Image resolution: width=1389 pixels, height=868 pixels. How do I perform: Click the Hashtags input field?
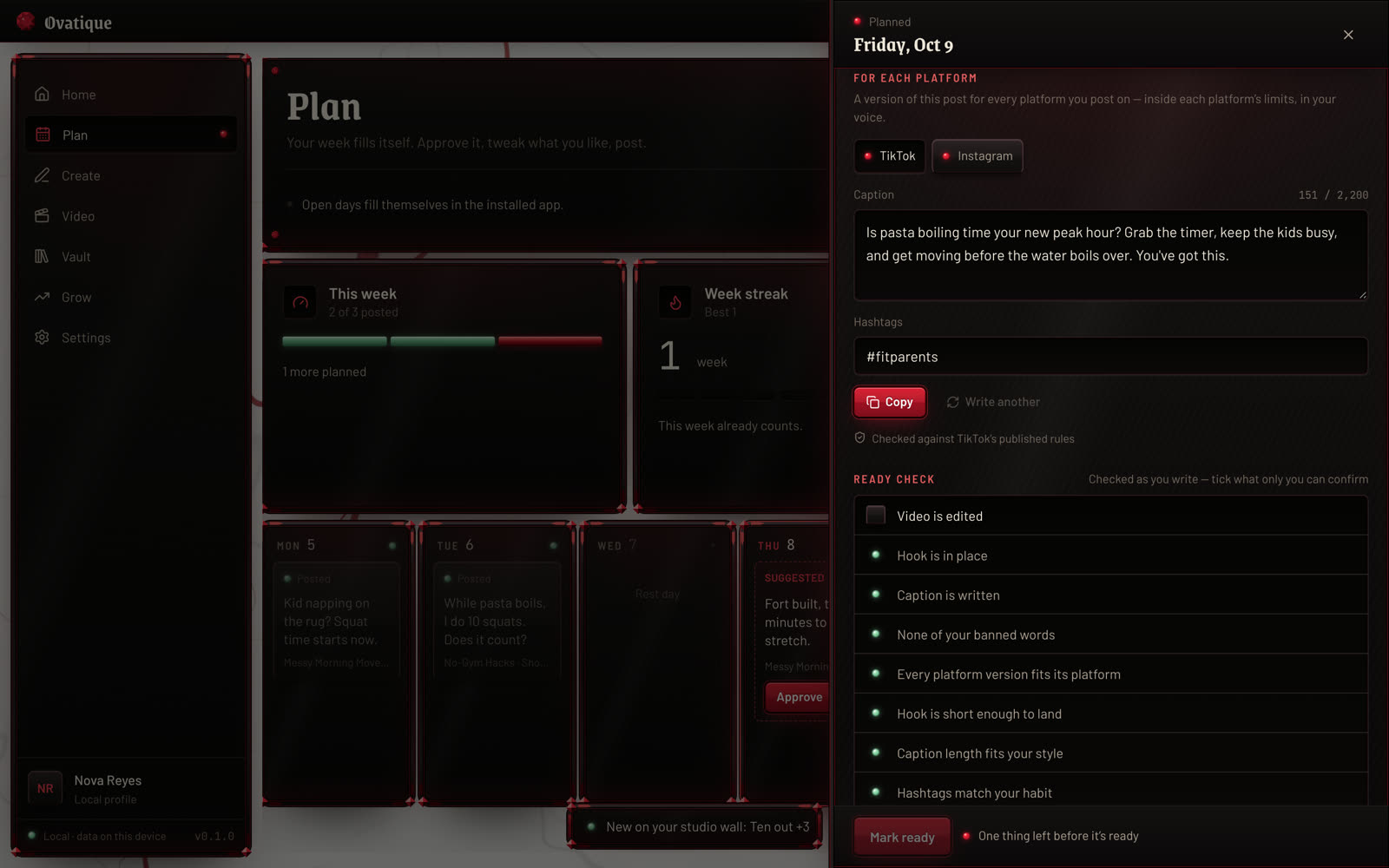tap(1110, 357)
